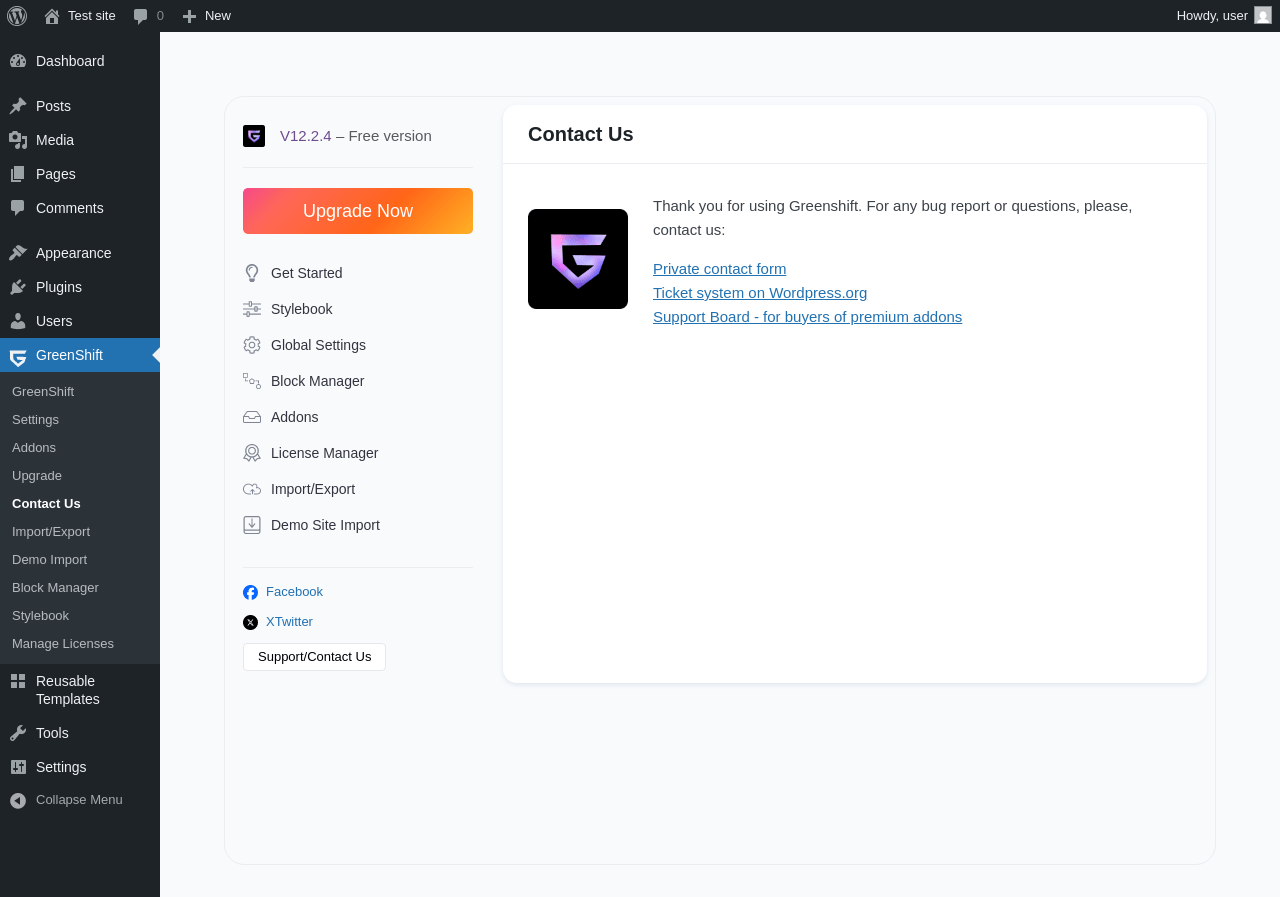Click the Users person icon
1280x897 pixels.
(18, 321)
